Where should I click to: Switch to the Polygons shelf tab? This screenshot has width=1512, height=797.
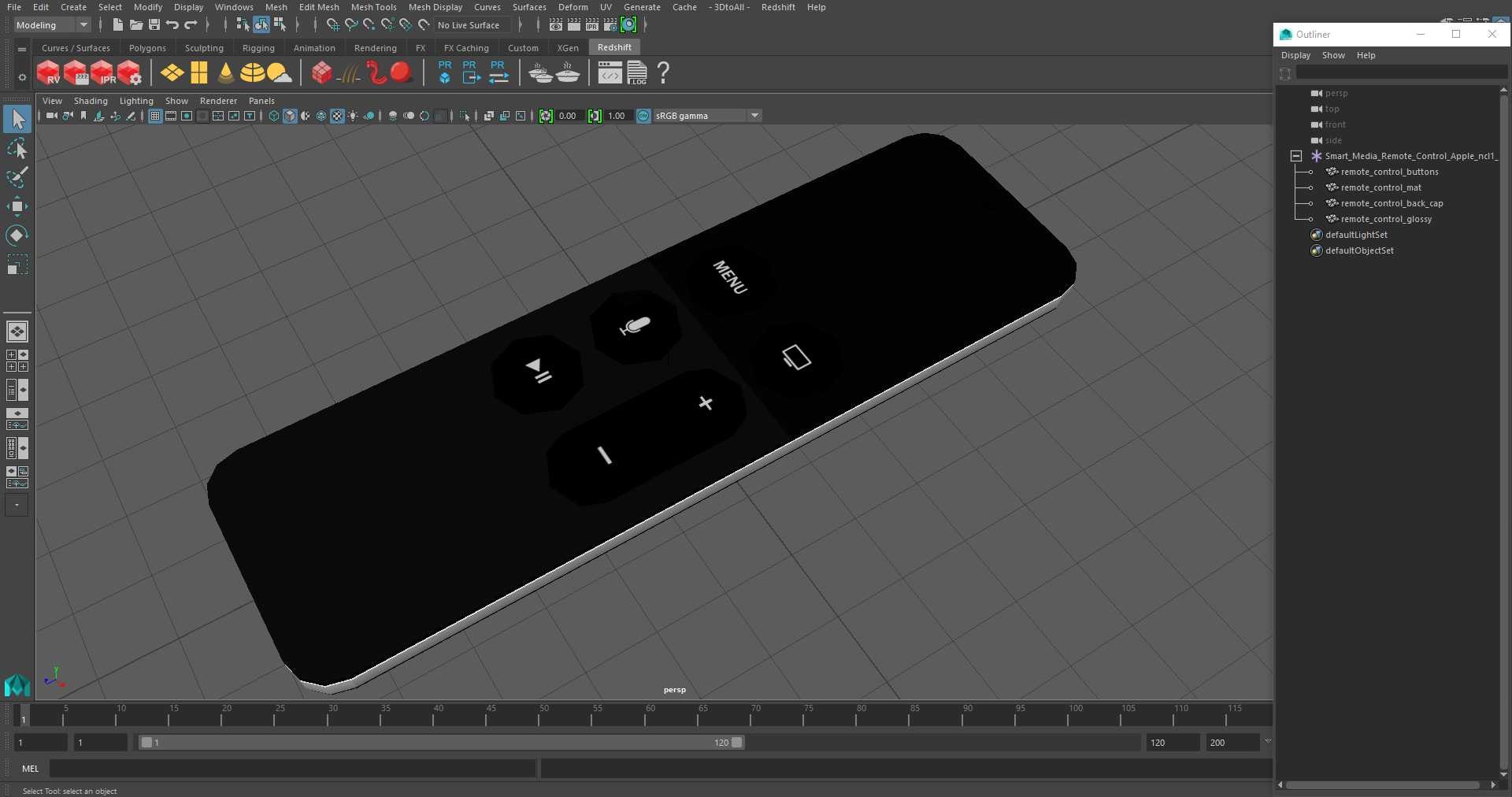(147, 48)
